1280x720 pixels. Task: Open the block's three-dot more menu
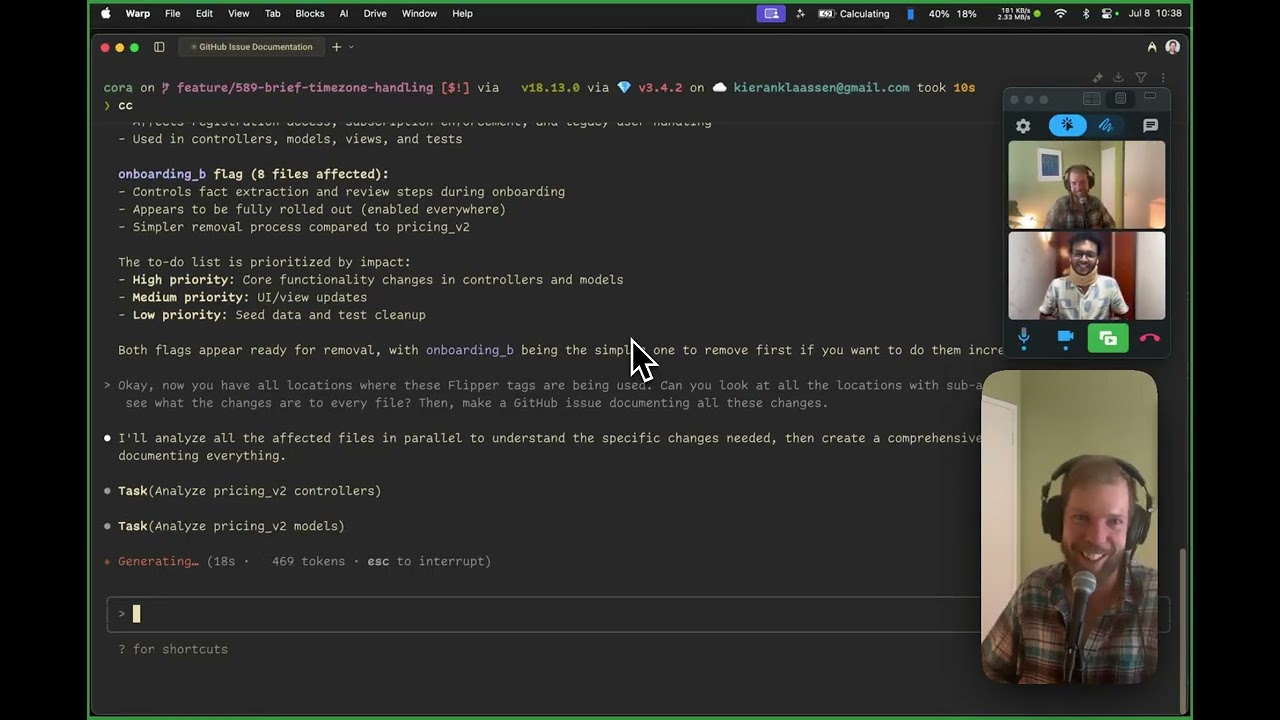tap(1162, 78)
